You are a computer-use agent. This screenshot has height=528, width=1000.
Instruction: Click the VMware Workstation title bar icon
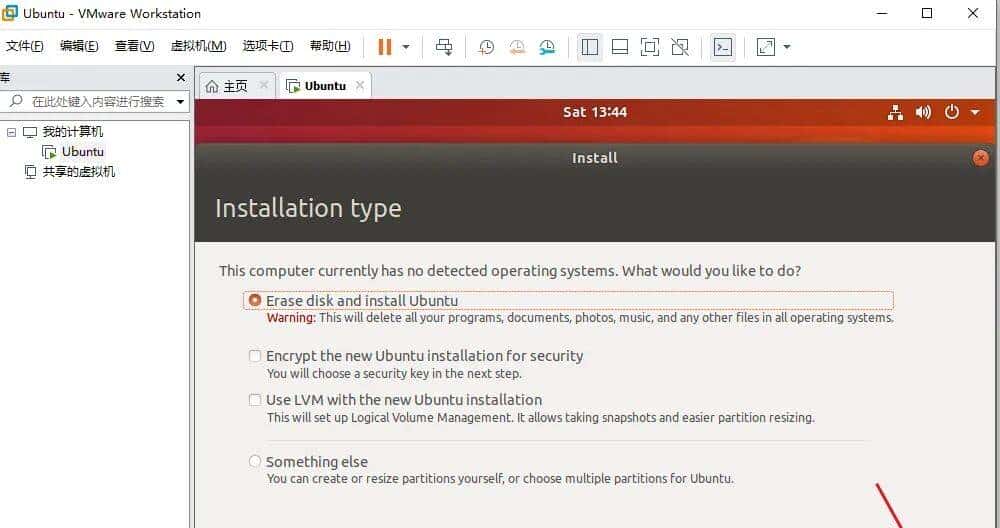pyautogui.click(x=10, y=13)
